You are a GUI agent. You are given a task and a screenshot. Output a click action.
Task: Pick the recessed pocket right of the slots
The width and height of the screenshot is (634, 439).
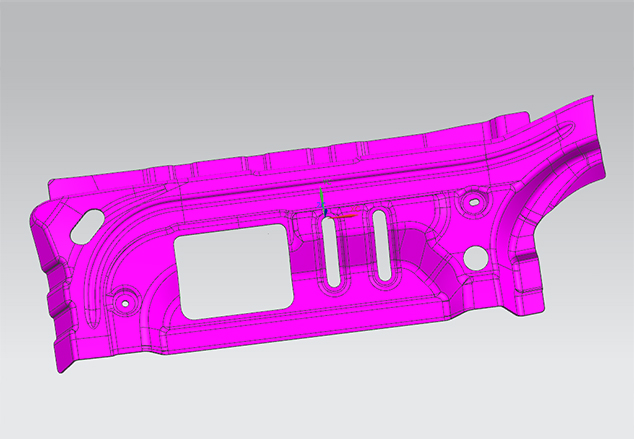tap(425, 255)
